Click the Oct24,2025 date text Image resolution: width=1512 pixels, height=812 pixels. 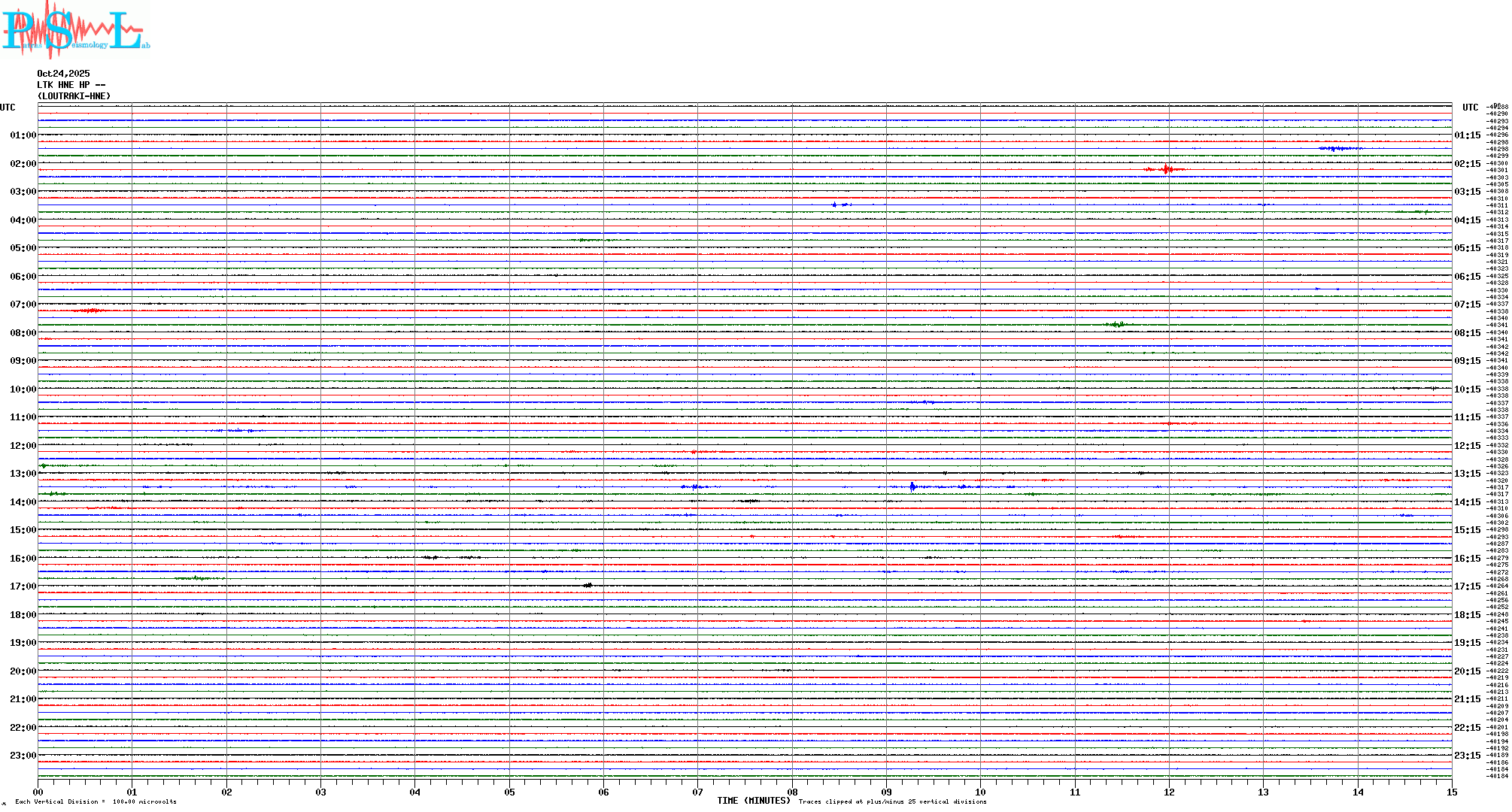click(63, 74)
